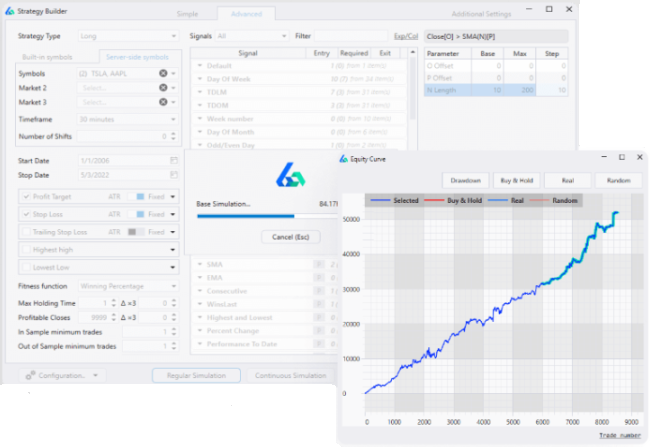Clear Market 2 with its X icon
Image resolution: width=650 pixels, height=447 pixels.
click(x=163, y=87)
